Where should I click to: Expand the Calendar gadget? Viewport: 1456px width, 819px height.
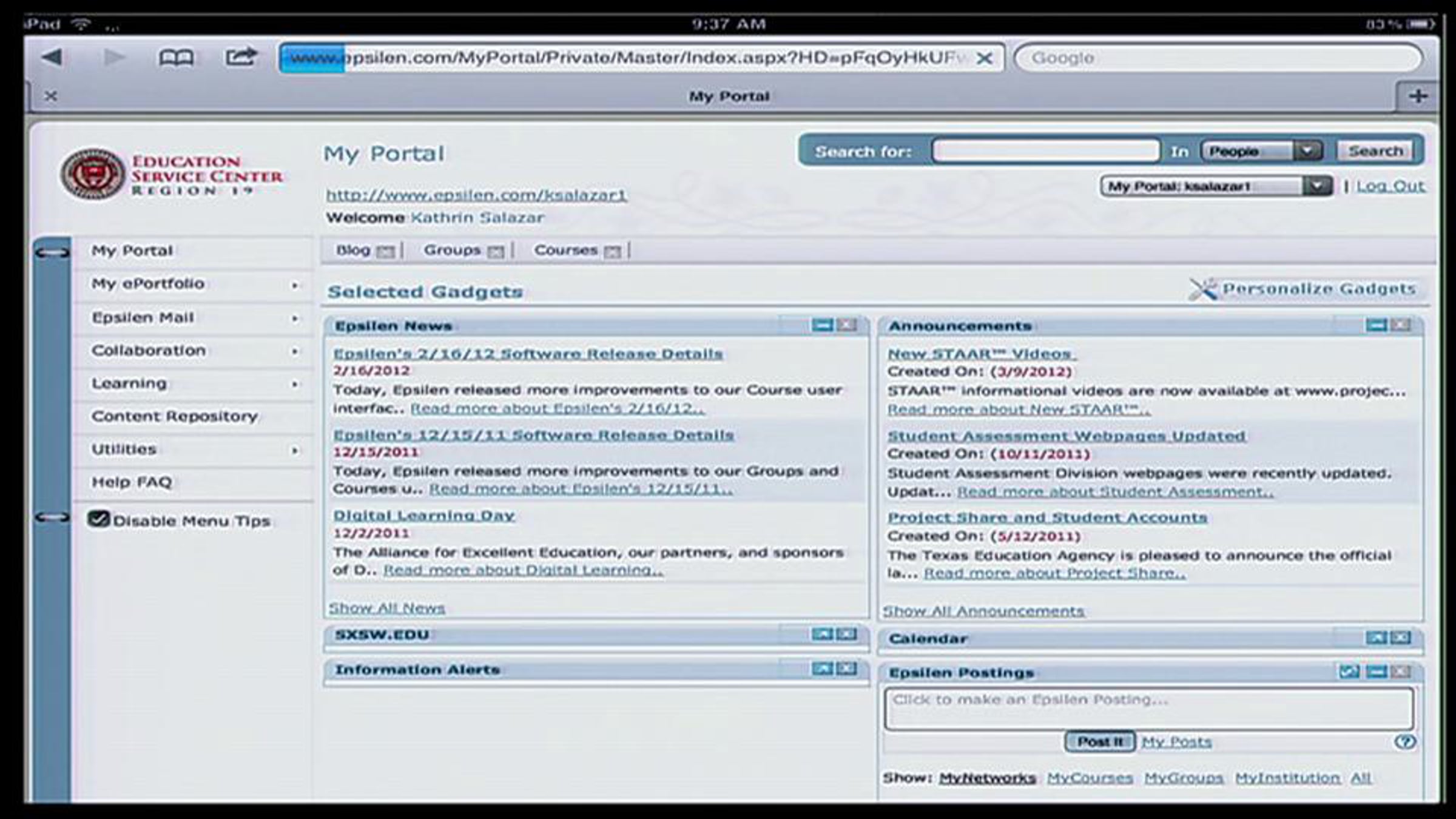[x=1376, y=638]
